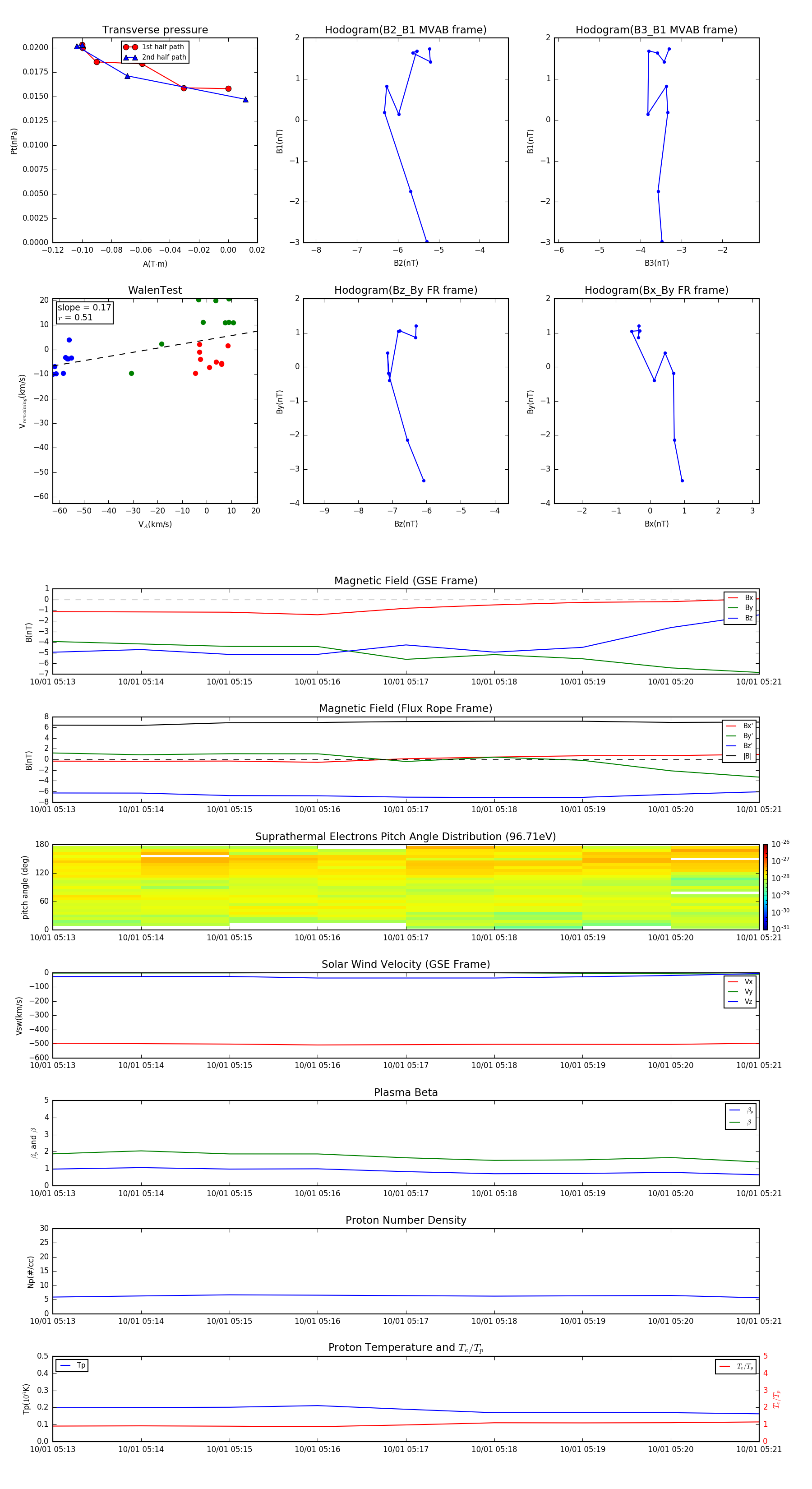
Task: Click the 'Bx(nT)' x-axis label
Action: pos(656,524)
